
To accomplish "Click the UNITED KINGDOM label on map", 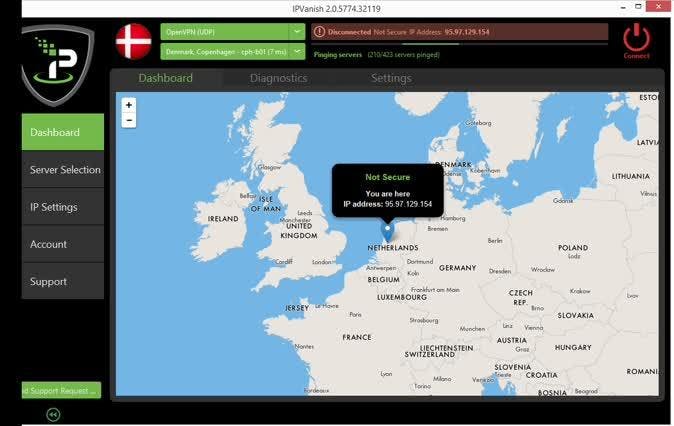I will (x=299, y=231).
